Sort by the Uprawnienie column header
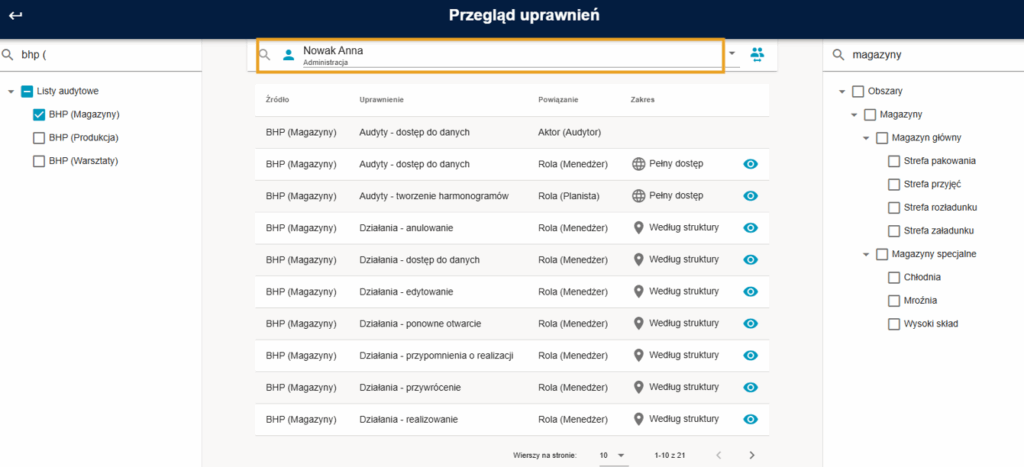 click(381, 100)
